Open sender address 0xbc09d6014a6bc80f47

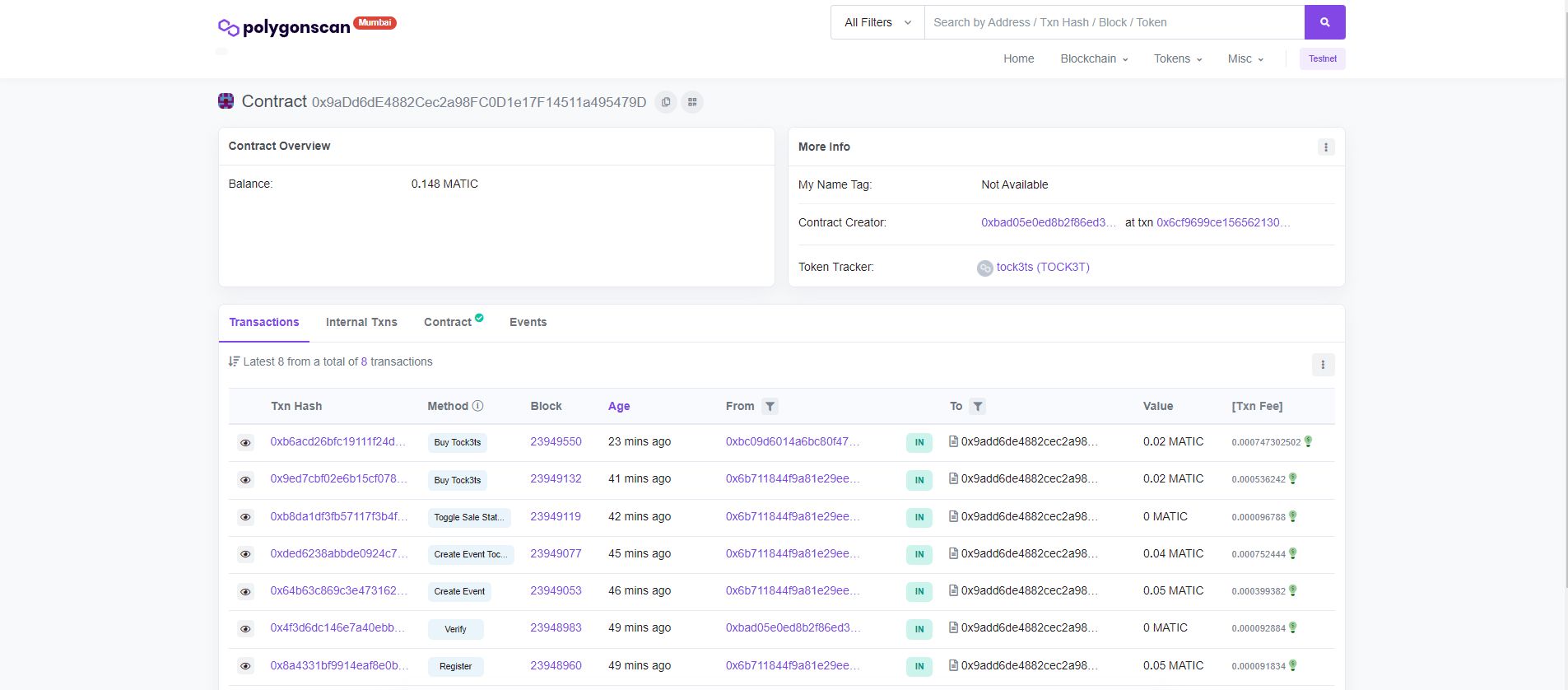(x=793, y=441)
